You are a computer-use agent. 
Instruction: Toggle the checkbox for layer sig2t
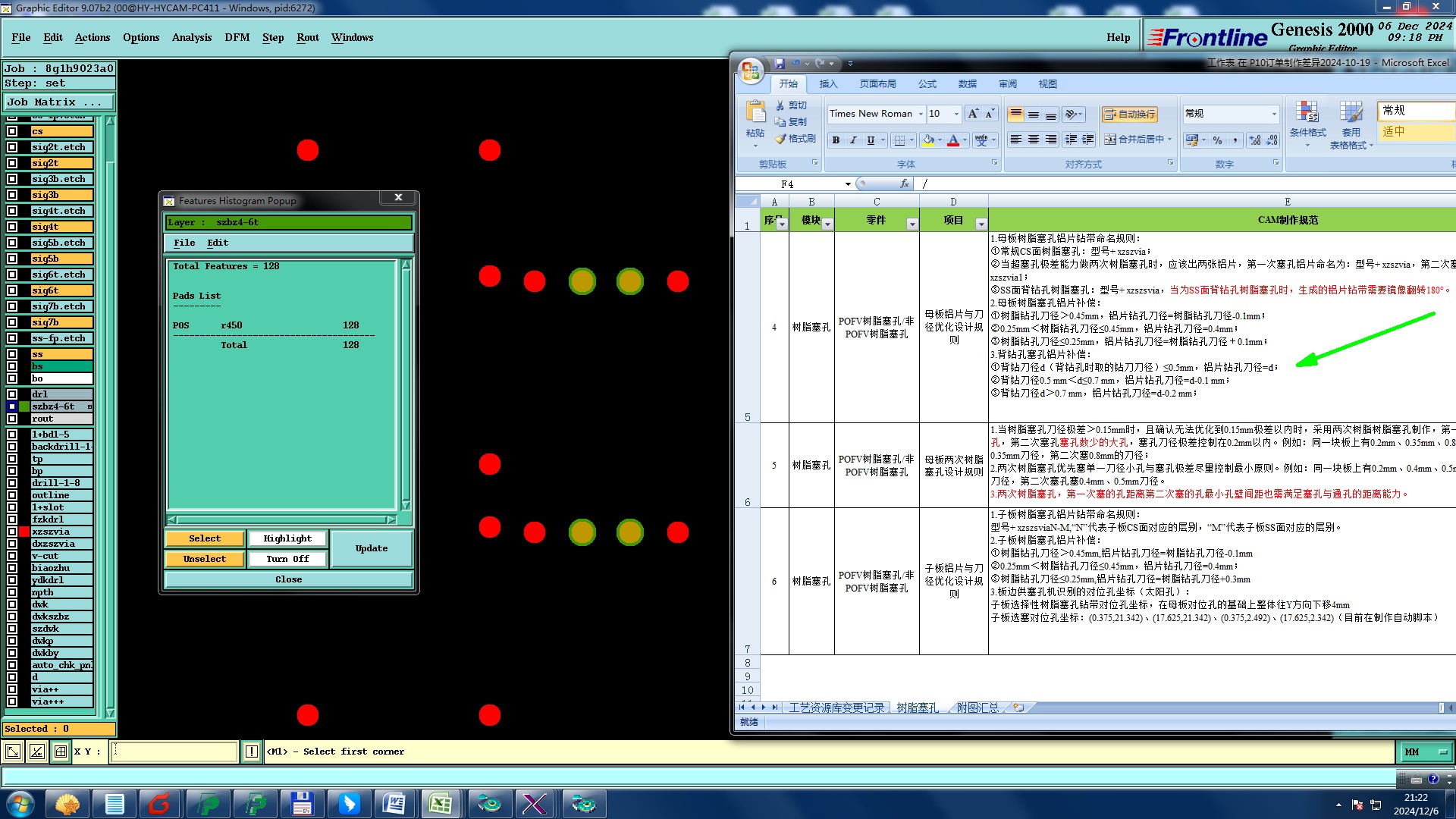[x=12, y=163]
